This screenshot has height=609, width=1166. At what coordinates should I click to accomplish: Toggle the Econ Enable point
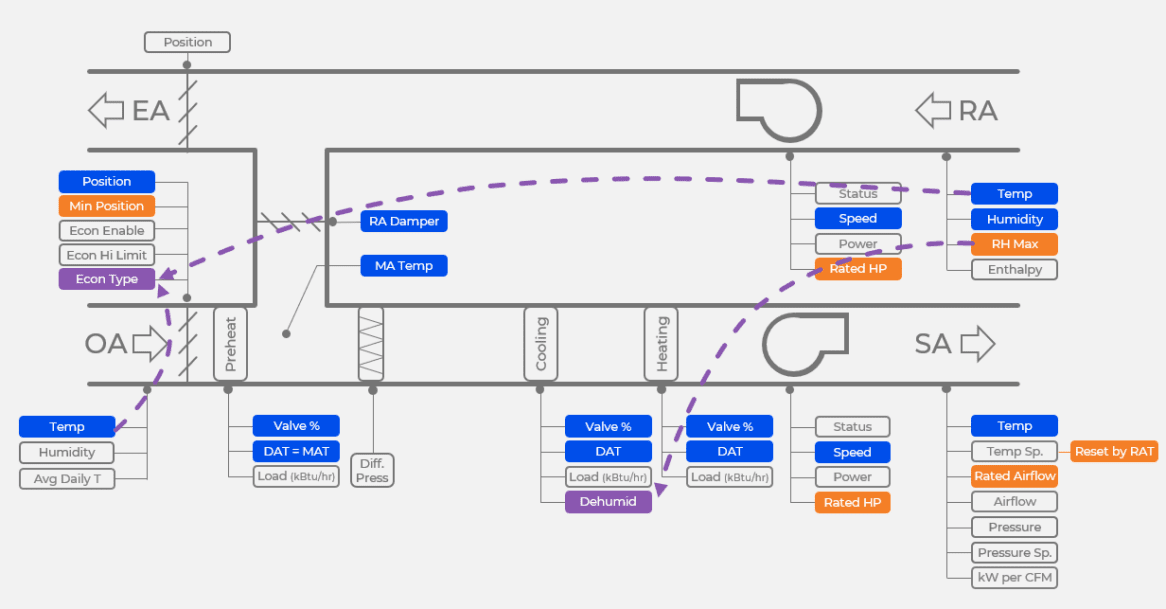click(x=106, y=230)
